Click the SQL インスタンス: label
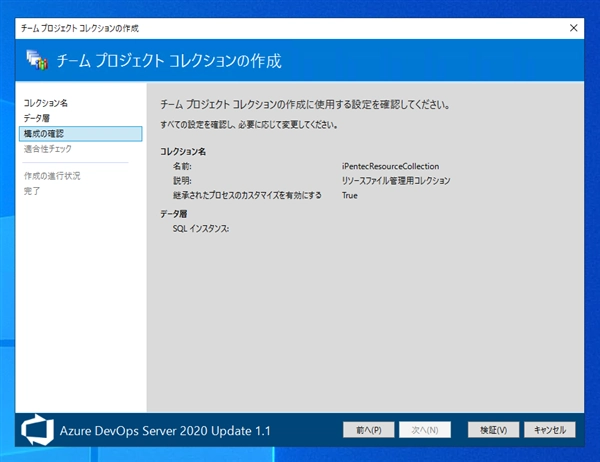This screenshot has height=462, width=600. point(201,229)
